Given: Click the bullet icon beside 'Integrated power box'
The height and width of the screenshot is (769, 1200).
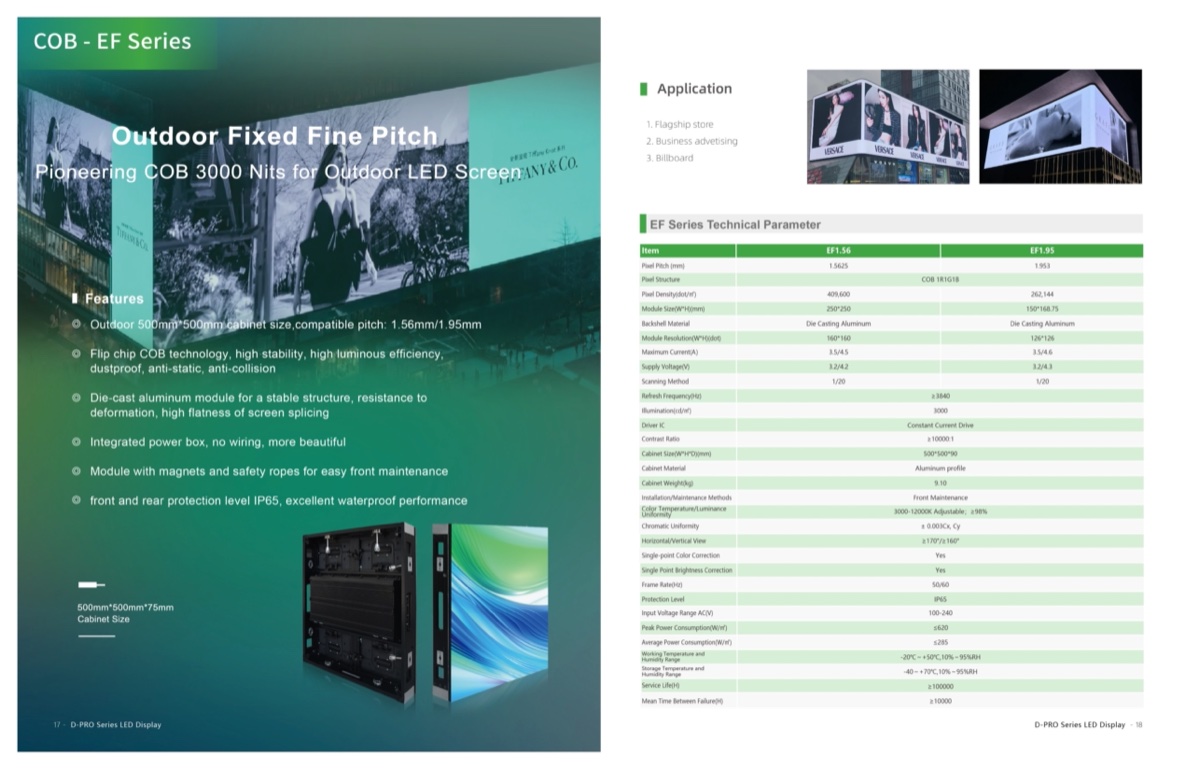Looking at the screenshot, I should point(77,441).
